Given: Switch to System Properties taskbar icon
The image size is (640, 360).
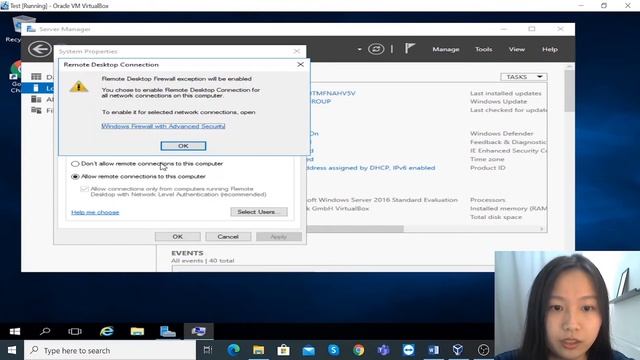Looking at the screenshot, I should 198,331.
